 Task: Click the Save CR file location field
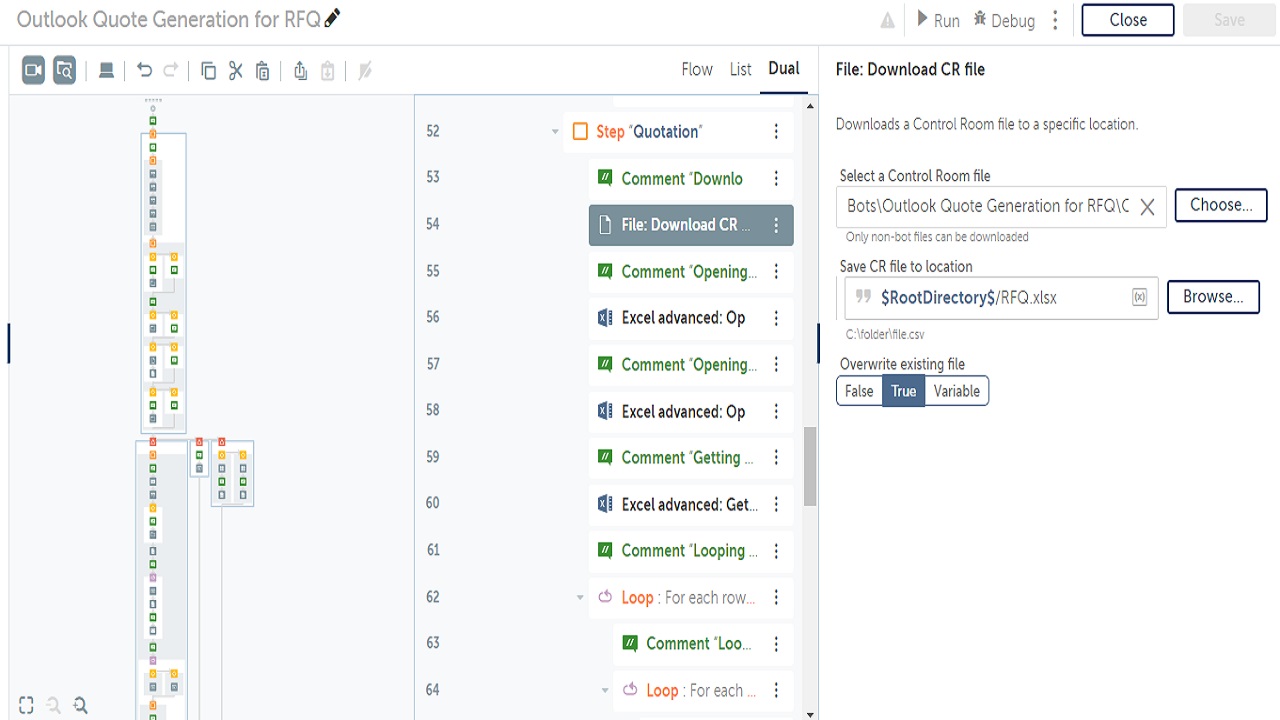tap(1000, 298)
